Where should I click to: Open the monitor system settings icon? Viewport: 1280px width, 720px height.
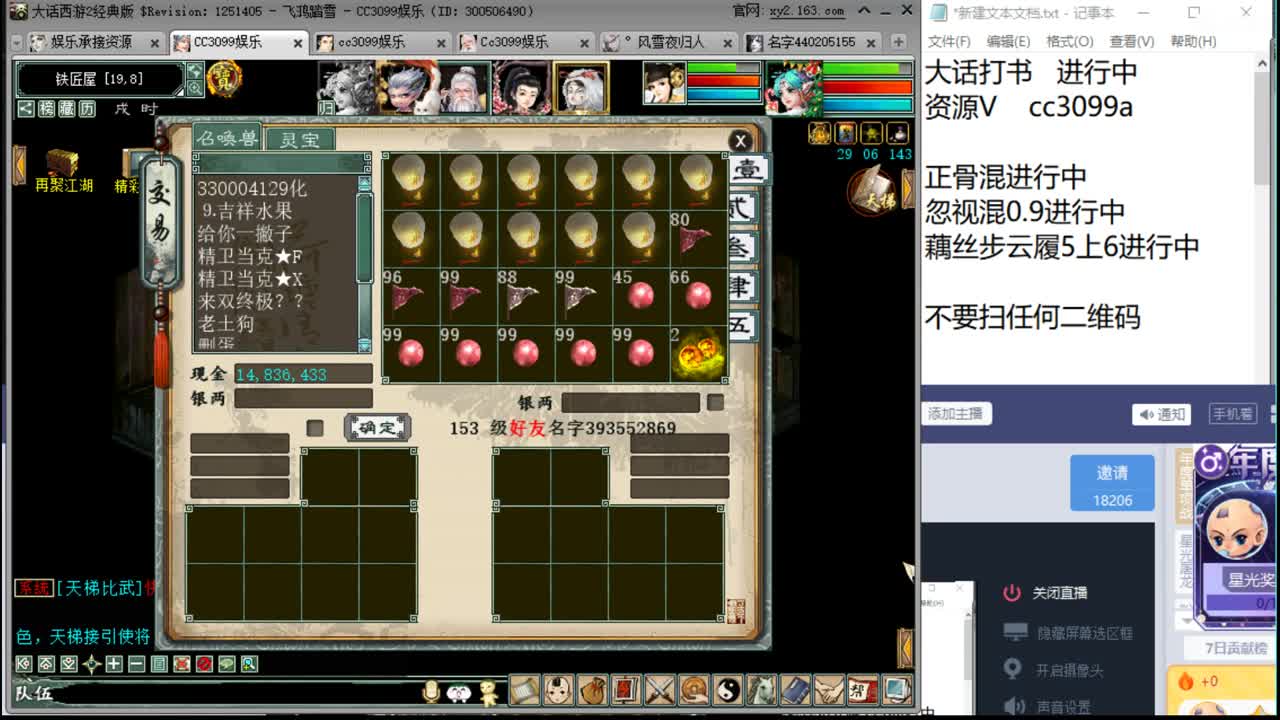pyautogui.click(x=896, y=689)
